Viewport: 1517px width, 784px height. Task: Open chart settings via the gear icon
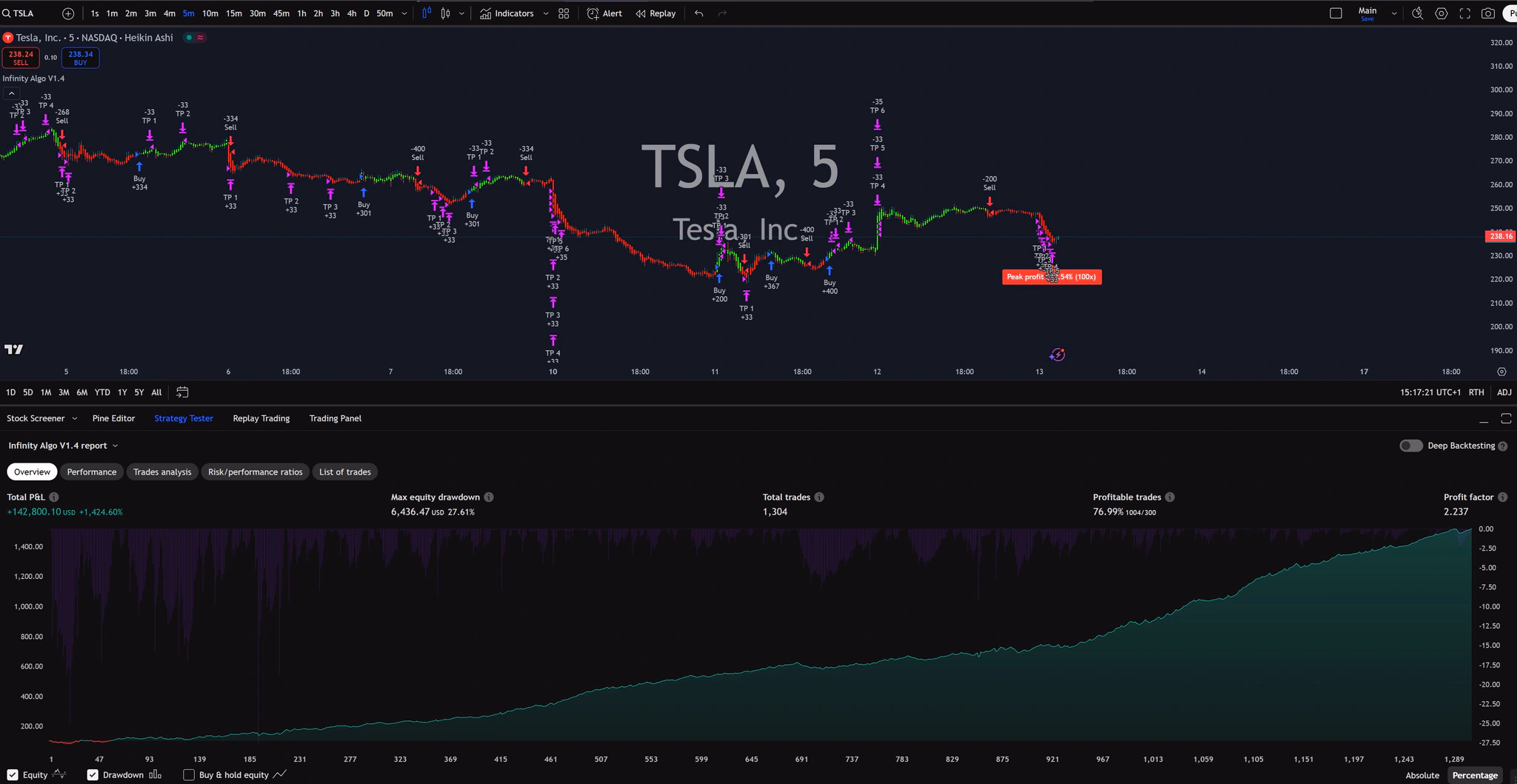click(x=1441, y=13)
